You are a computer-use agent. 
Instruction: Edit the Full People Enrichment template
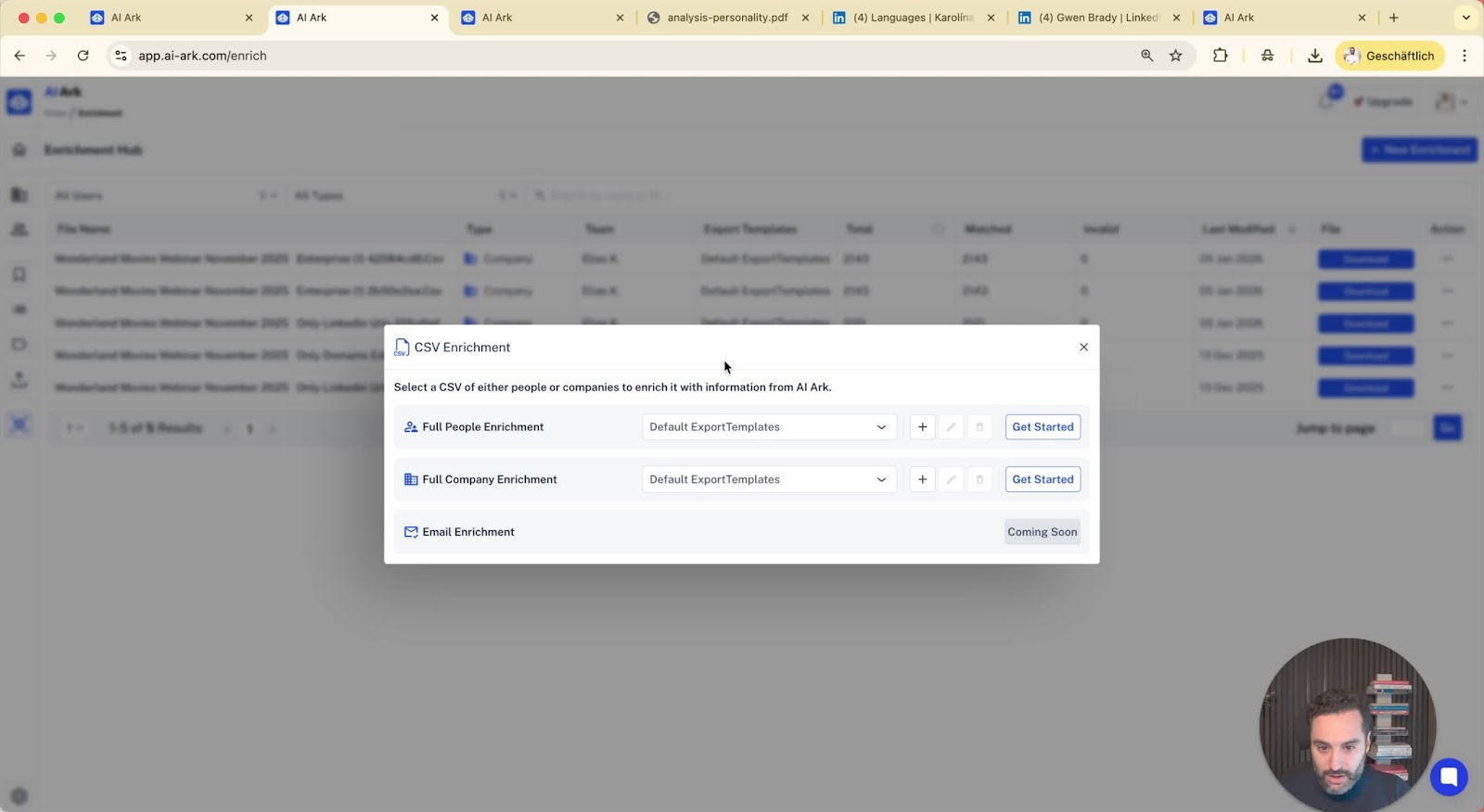tap(951, 427)
